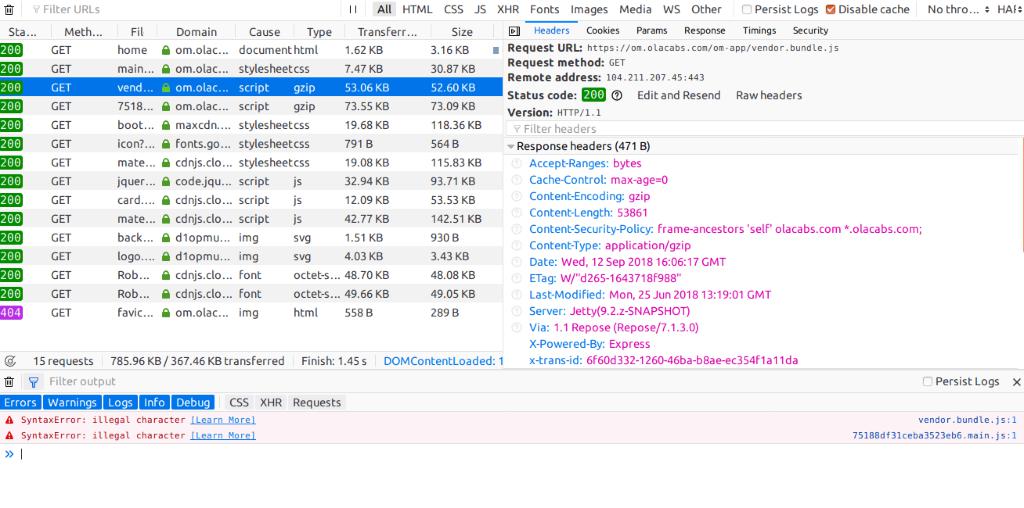The image size is (1024, 508).
Task: Click lock icon of jquery script request
Action: tap(166, 182)
